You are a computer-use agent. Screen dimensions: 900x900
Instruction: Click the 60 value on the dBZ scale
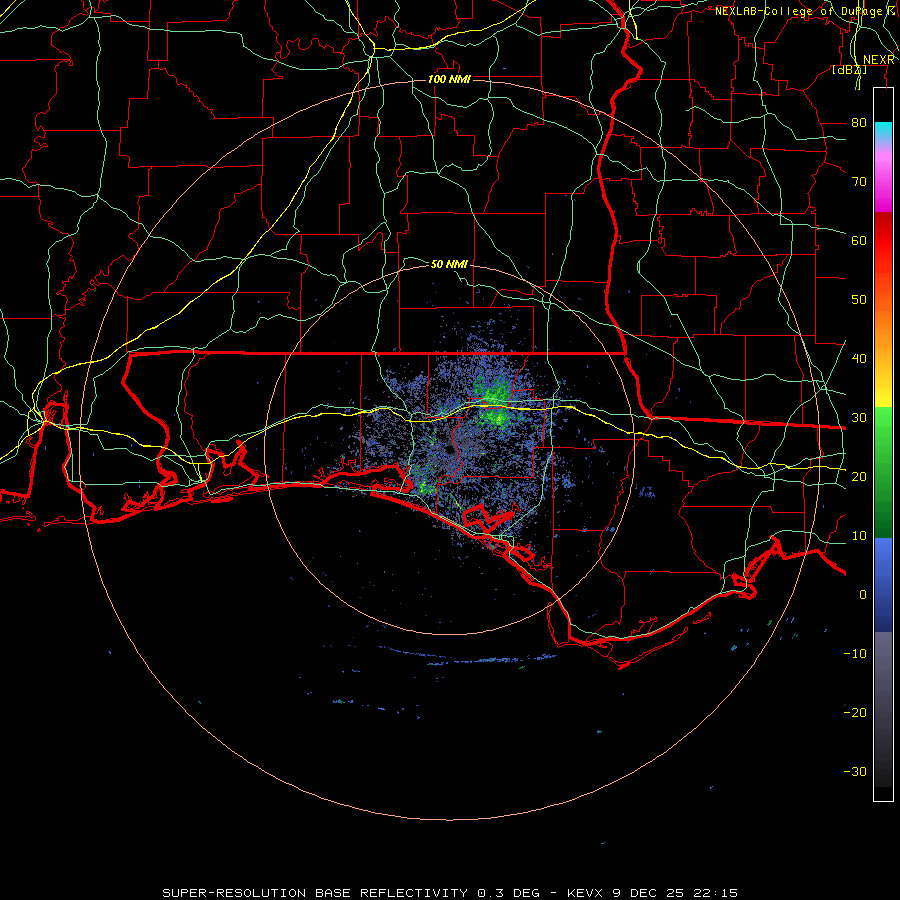[x=859, y=240]
